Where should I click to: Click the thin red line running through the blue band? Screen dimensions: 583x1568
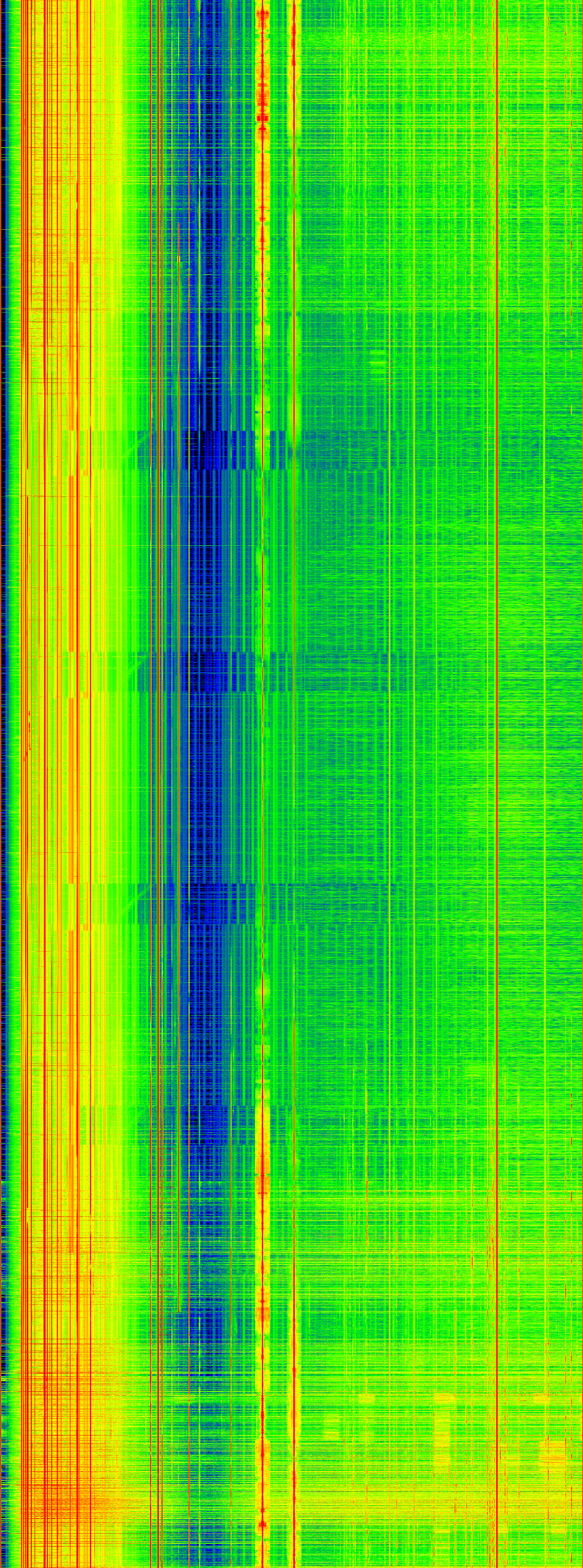[189, 791]
